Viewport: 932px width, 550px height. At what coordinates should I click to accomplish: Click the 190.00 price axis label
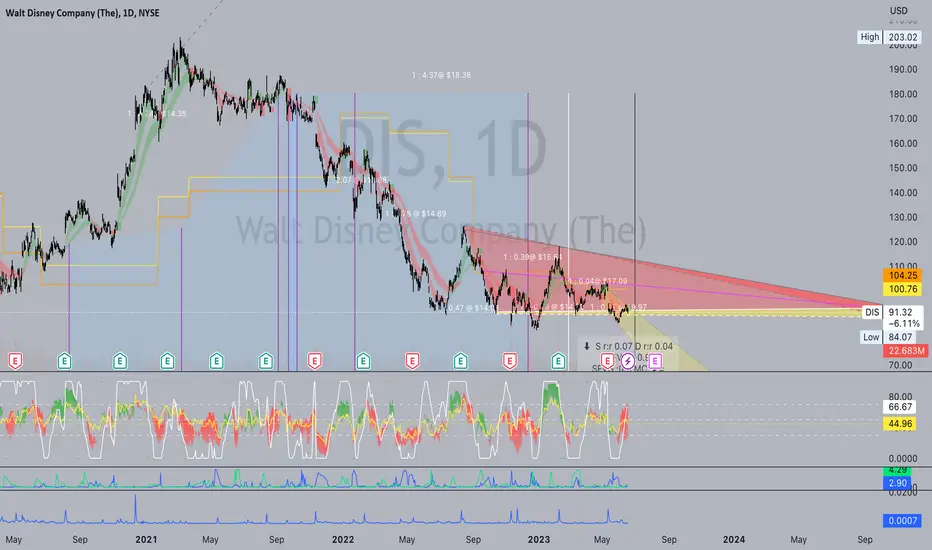tap(903, 69)
